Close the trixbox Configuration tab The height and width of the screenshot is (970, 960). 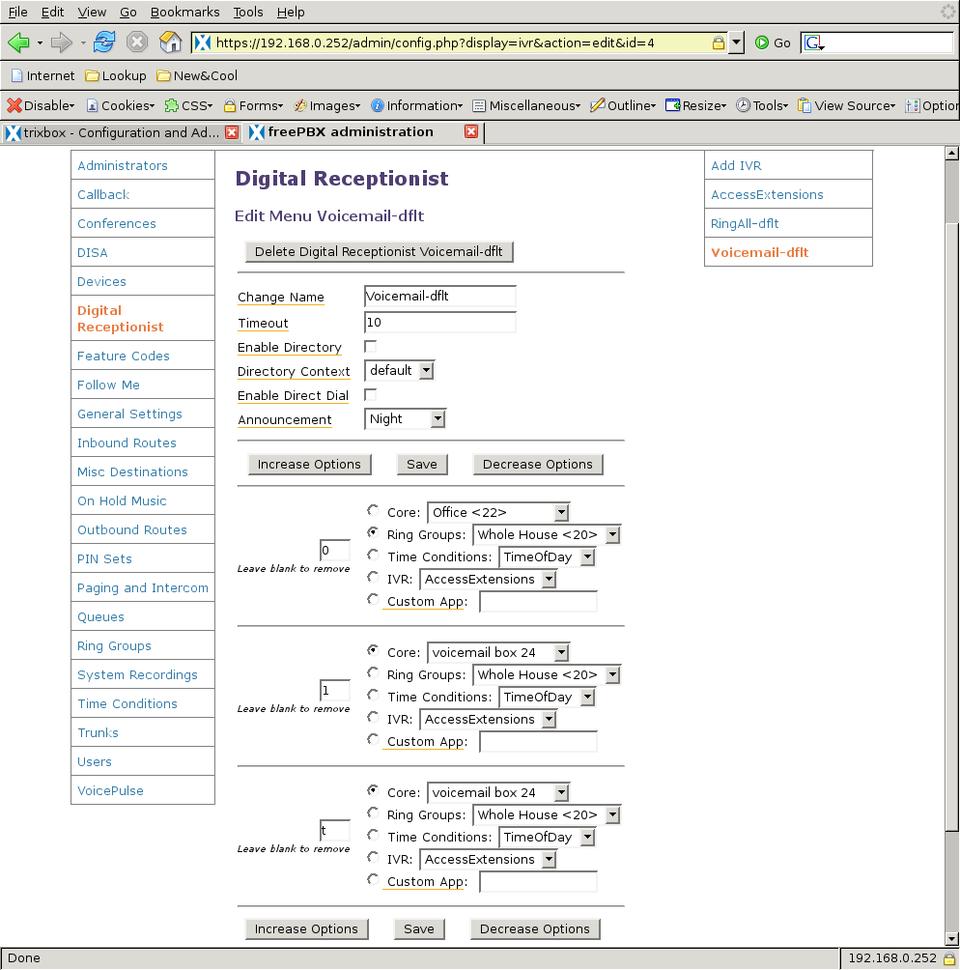[x=232, y=132]
